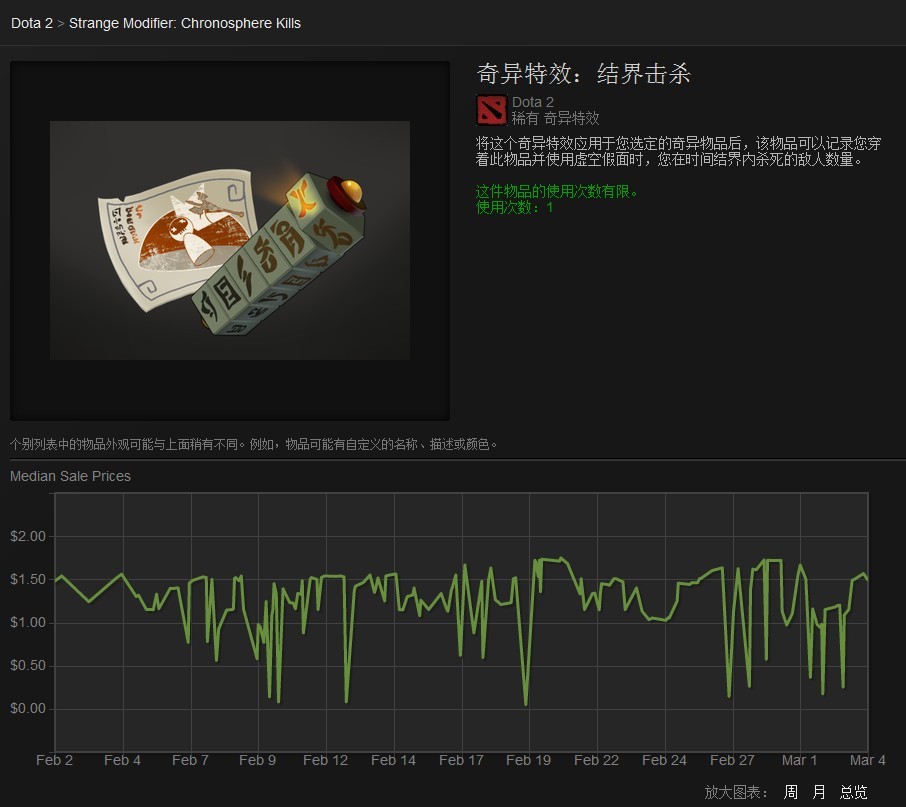Click the deep price dip near Feb 19
The height and width of the screenshot is (807, 906).
click(526, 702)
